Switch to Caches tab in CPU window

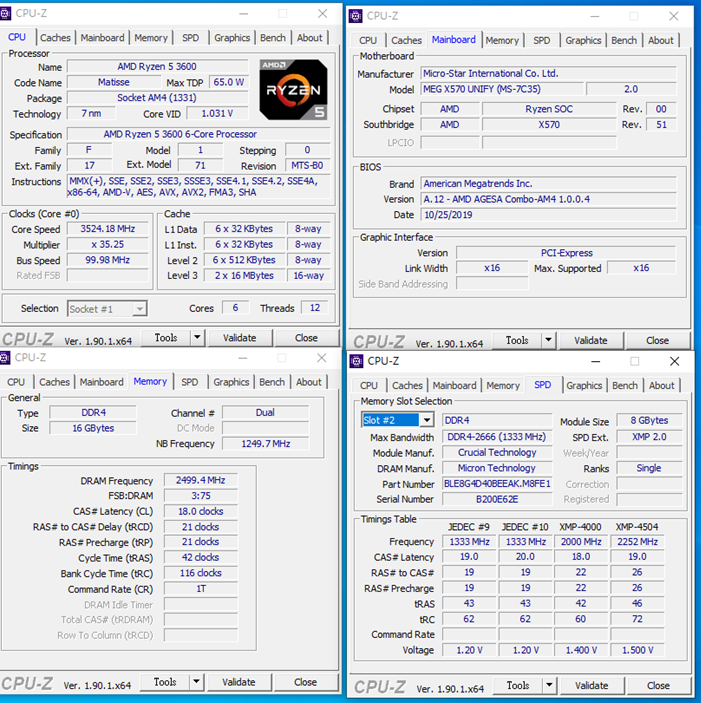tap(55, 38)
